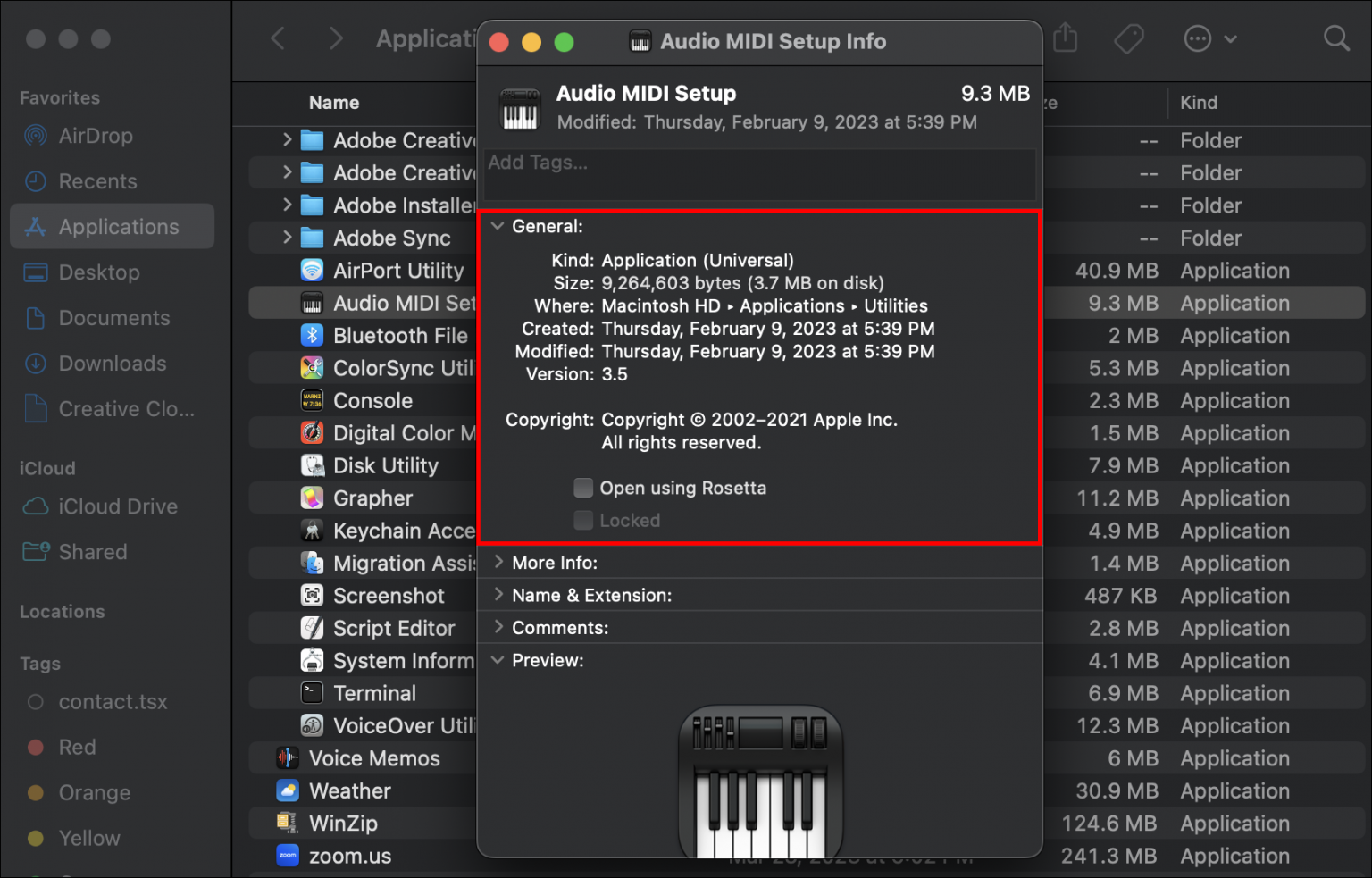Click the Edit Tags icon in toolbar
This screenshot has width=1372, height=878.
tap(1129, 38)
